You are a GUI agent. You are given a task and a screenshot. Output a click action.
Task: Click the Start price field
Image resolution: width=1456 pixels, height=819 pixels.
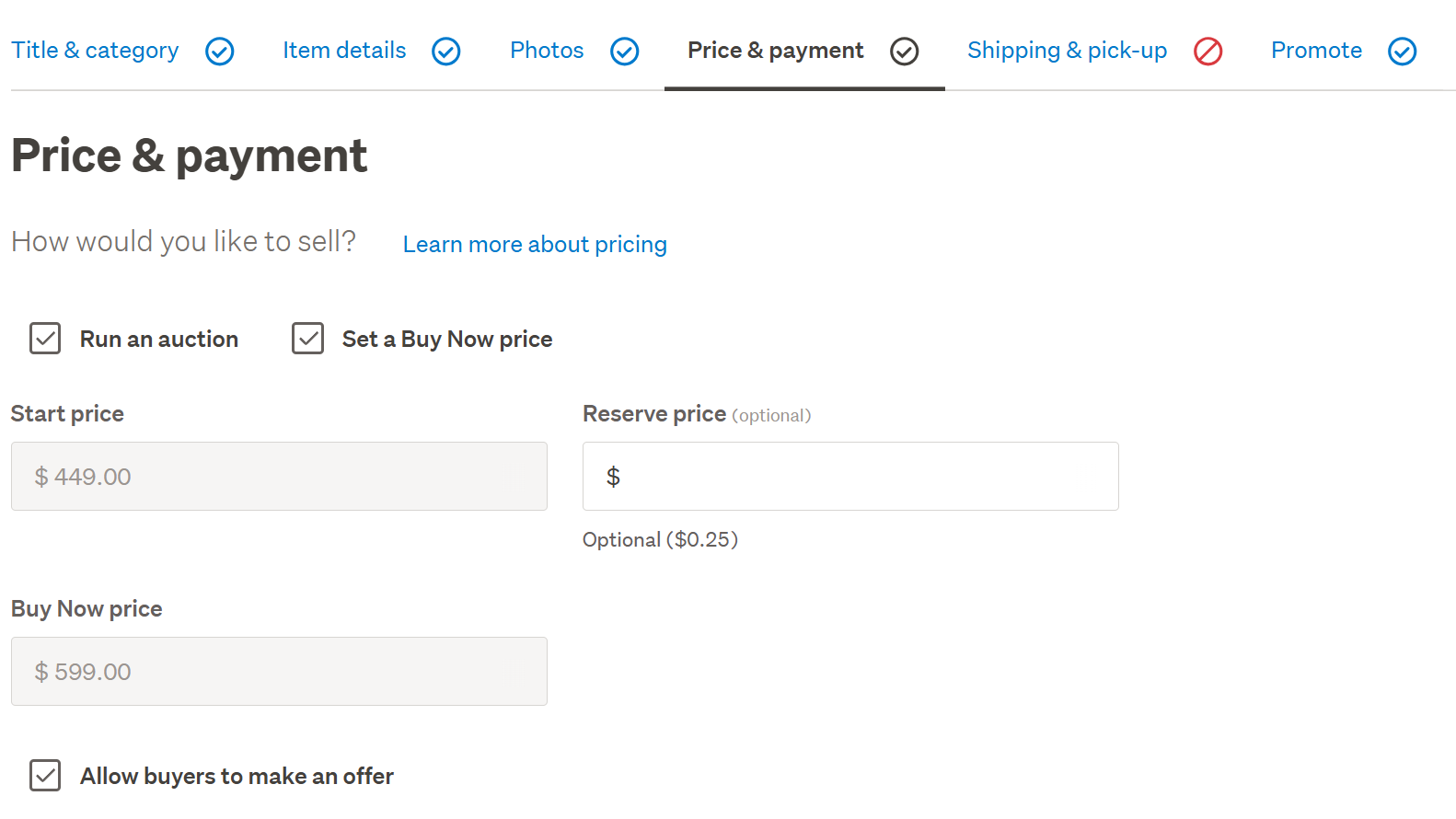tap(279, 477)
